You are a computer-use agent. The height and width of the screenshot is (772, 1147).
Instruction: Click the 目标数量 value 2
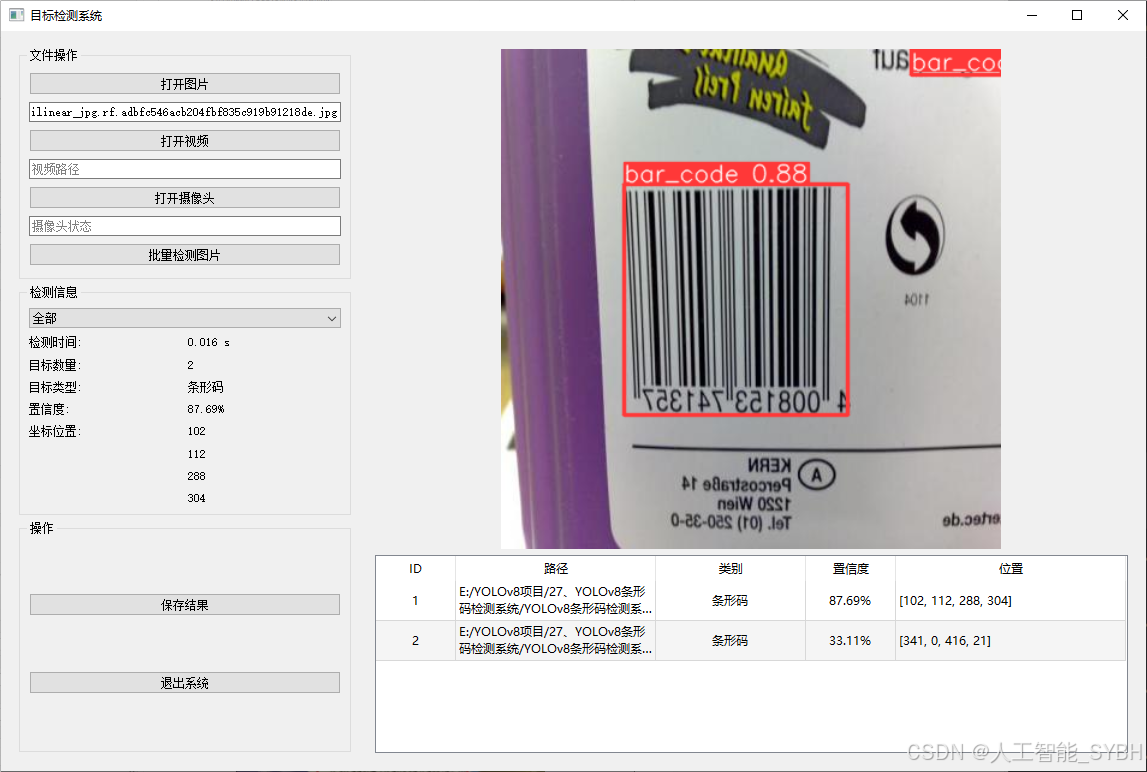[190, 365]
